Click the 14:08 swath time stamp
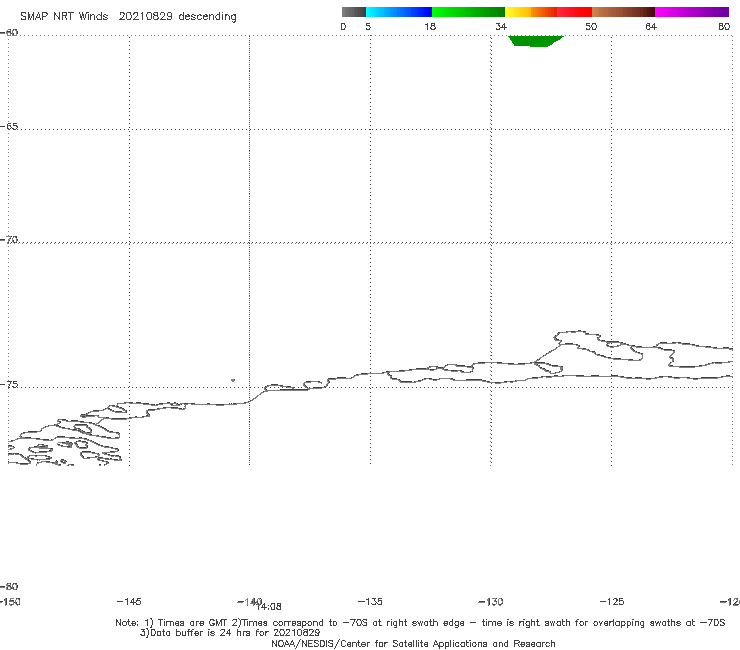The width and height of the screenshot is (740, 650). point(270,607)
